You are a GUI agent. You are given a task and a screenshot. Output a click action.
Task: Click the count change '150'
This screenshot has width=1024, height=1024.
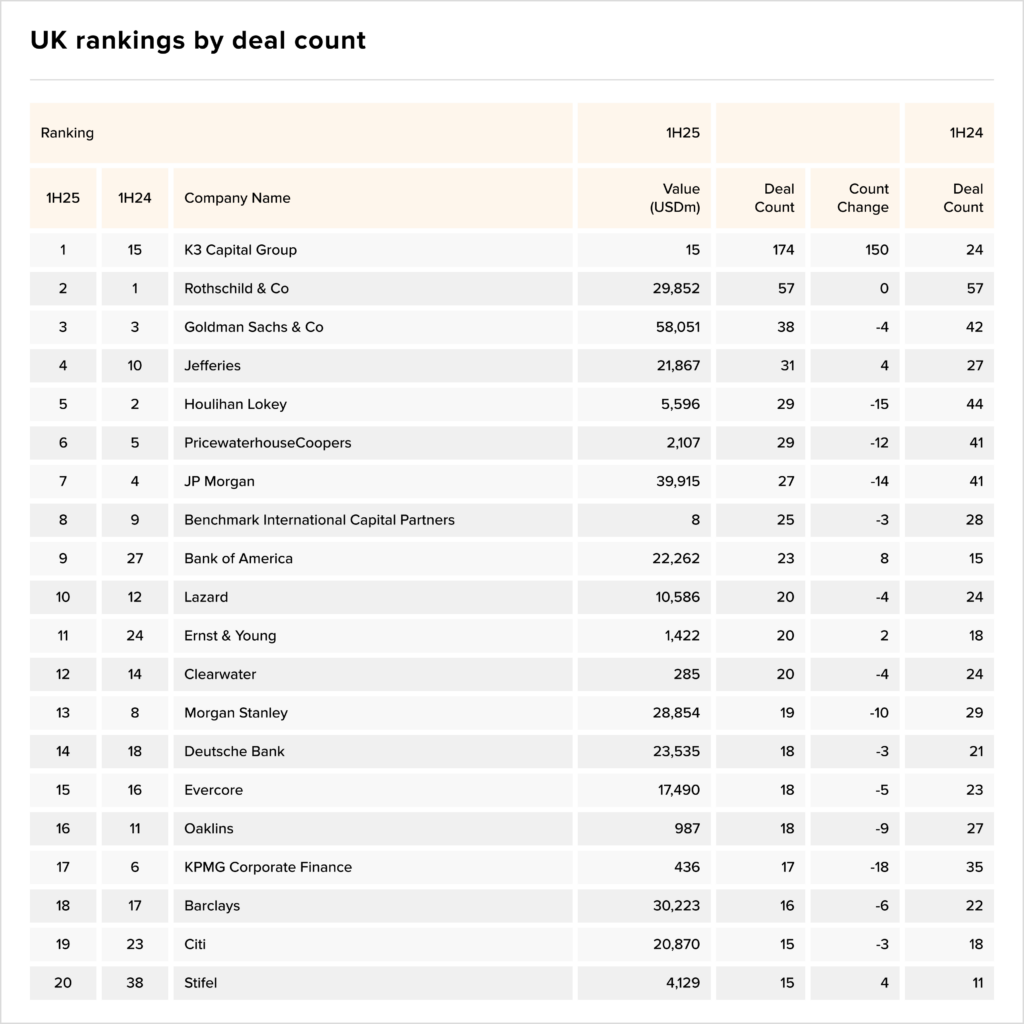click(877, 250)
